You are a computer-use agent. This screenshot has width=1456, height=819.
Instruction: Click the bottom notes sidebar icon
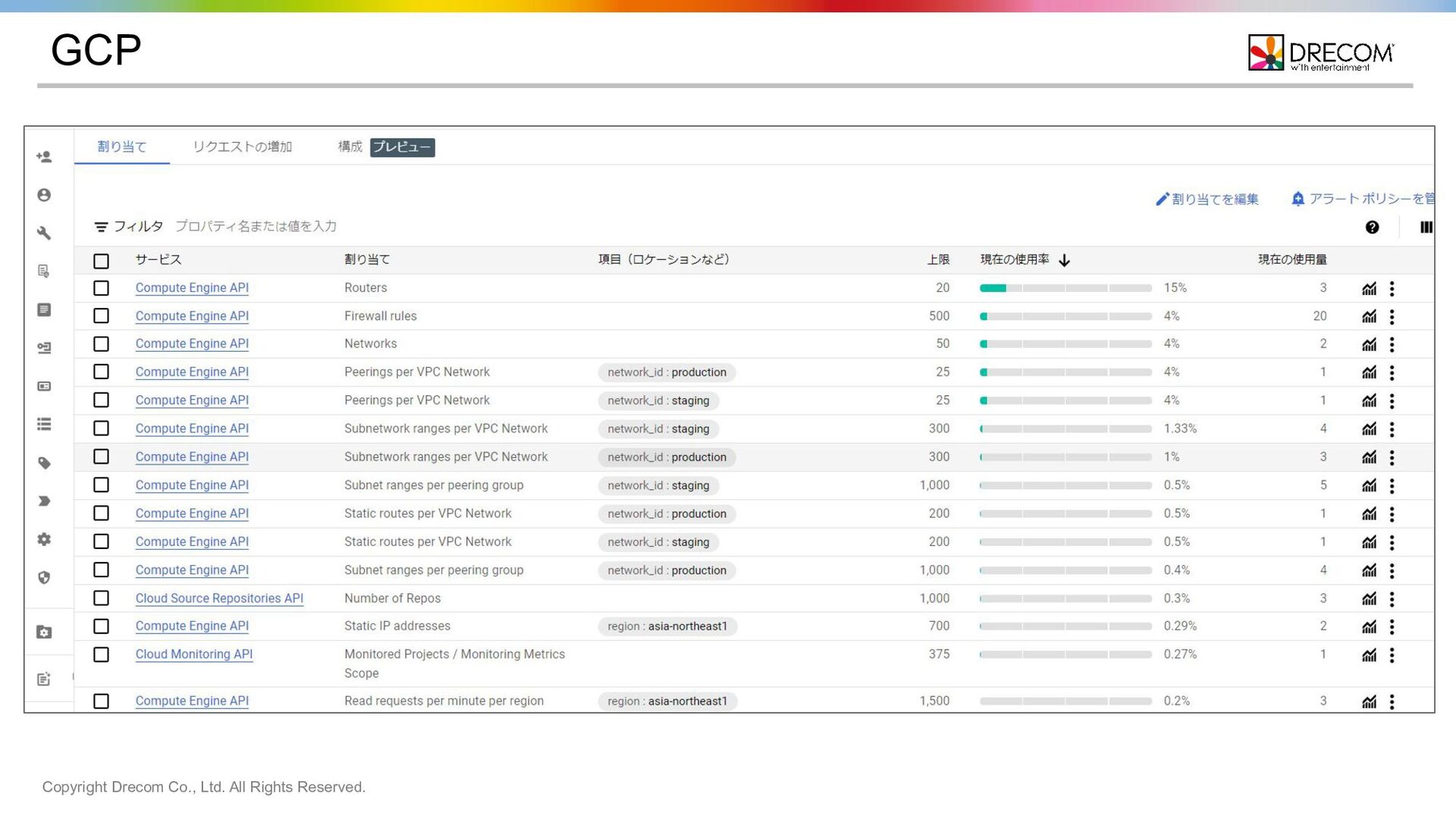(x=44, y=679)
